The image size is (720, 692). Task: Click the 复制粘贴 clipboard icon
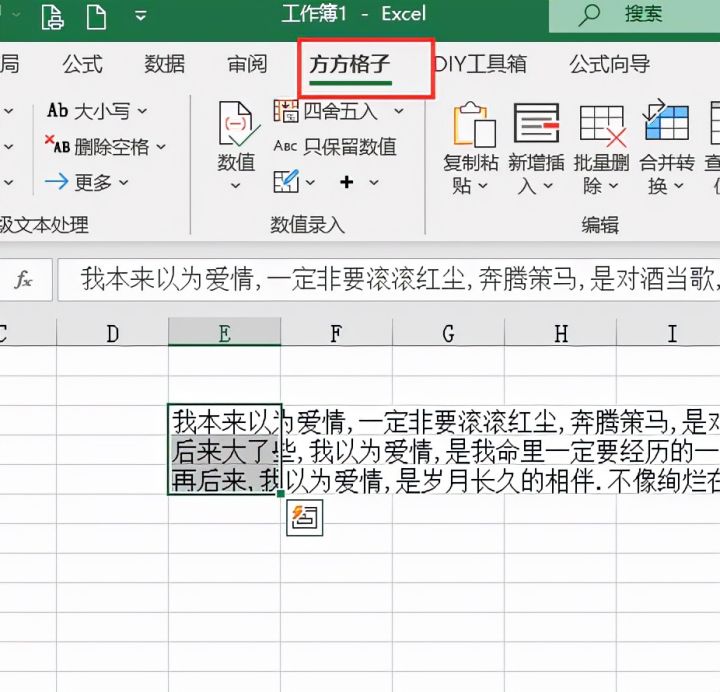click(474, 124)
